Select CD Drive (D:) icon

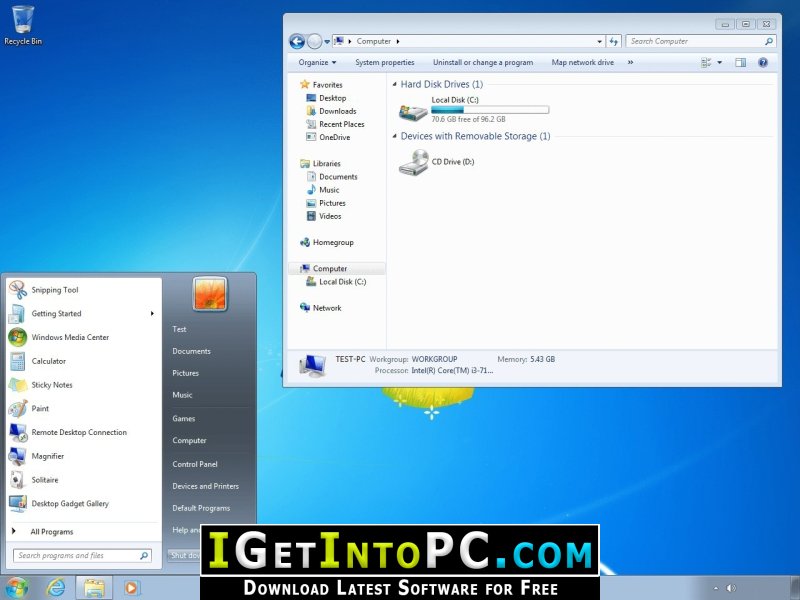(413, 162)
